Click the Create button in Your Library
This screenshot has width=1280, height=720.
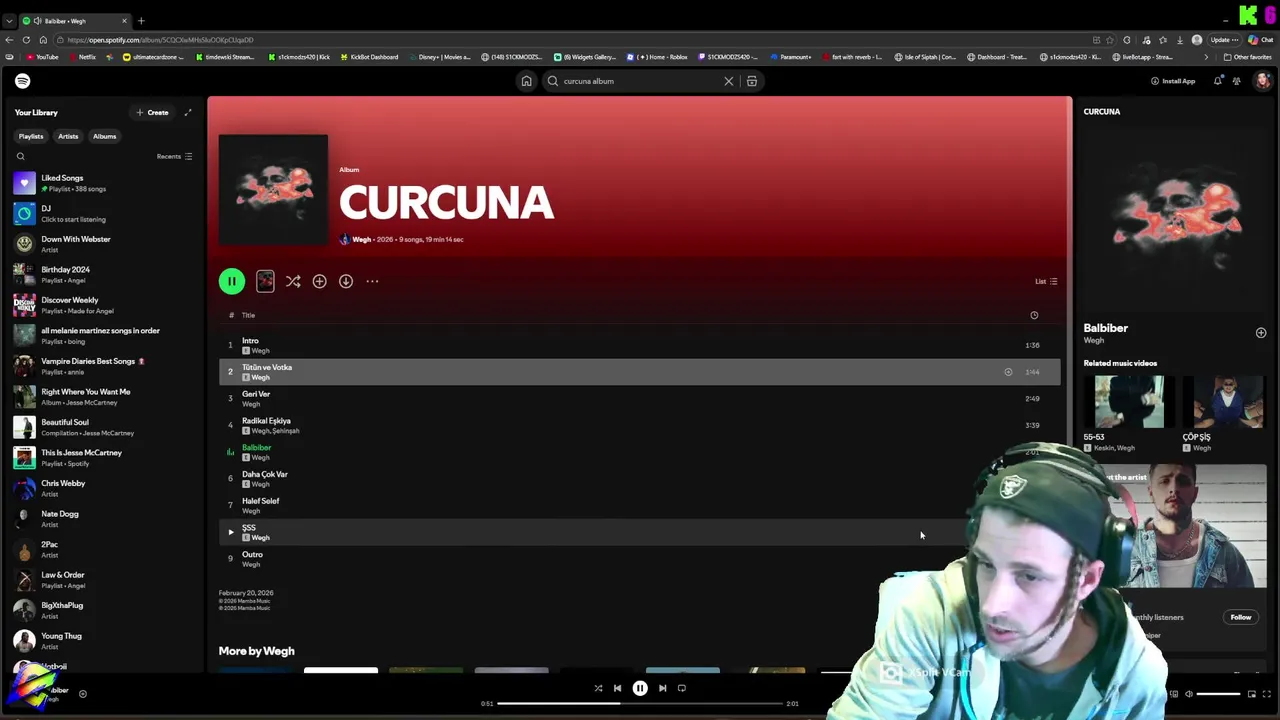(x=152, y=112)
